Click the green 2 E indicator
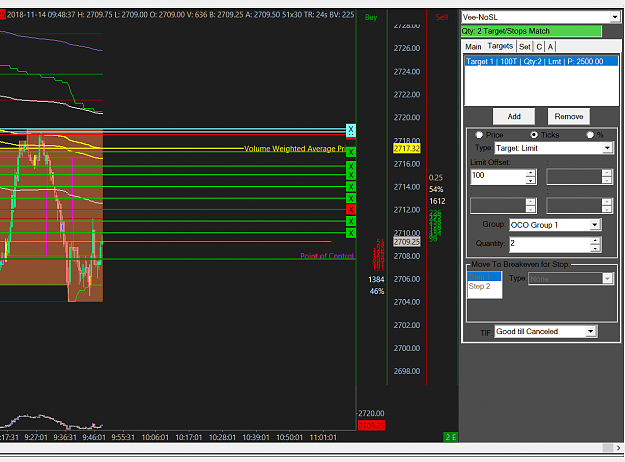The width and height of the screenshot is (625, 462). 450,437
